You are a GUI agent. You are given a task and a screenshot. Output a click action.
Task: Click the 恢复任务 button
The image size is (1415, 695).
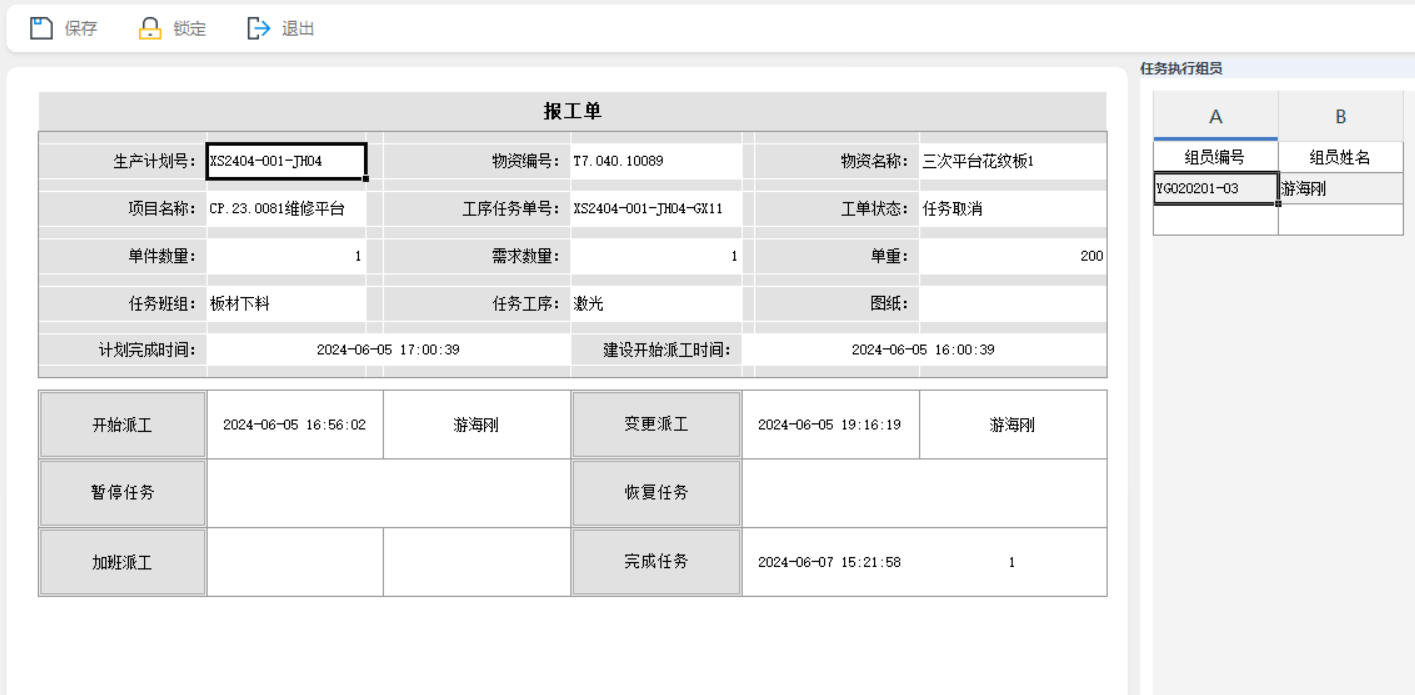[x=656, y=493]
